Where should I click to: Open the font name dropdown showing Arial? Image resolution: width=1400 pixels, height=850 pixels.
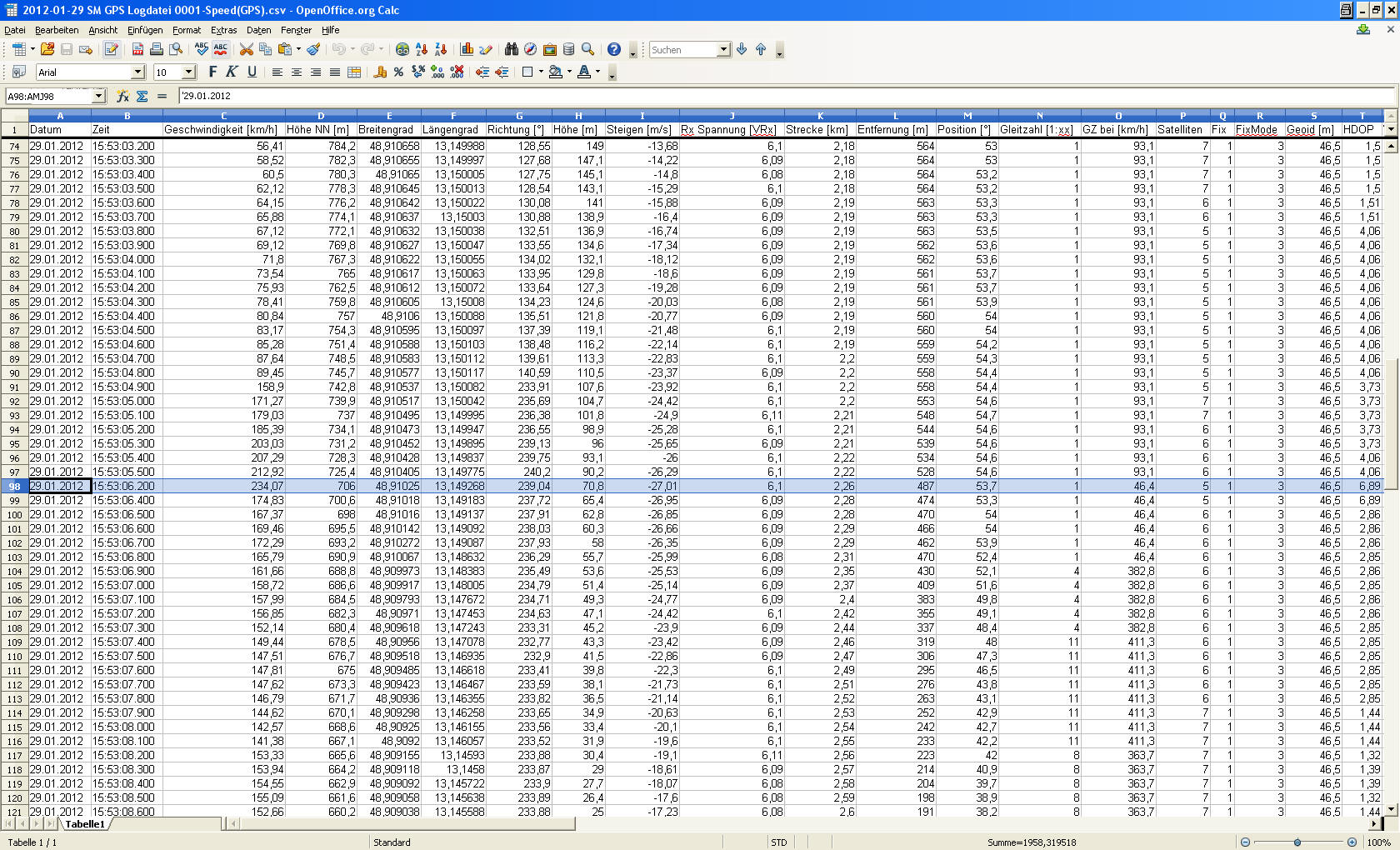[137, 72]
